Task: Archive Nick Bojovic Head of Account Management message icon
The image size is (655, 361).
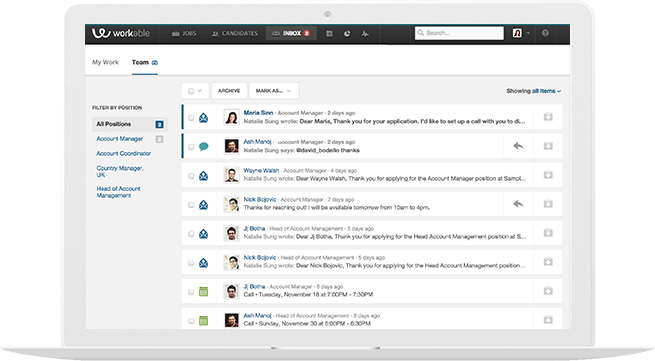Action: coord(548,262)
